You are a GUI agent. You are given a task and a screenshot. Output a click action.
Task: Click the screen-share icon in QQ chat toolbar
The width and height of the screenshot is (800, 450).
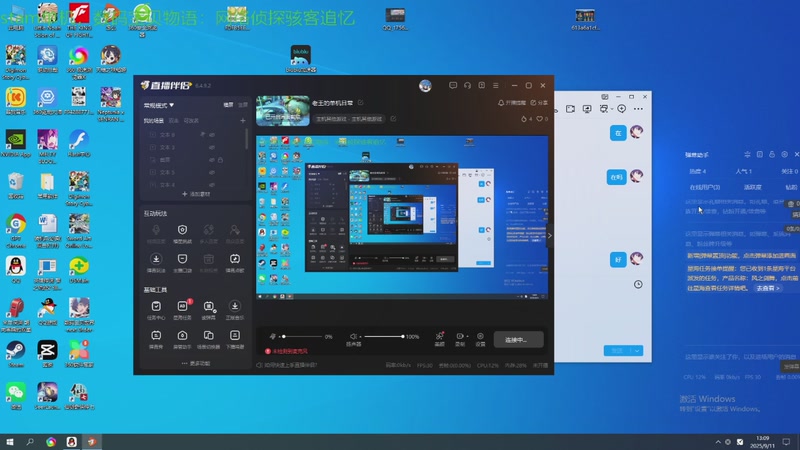[587, 109]
